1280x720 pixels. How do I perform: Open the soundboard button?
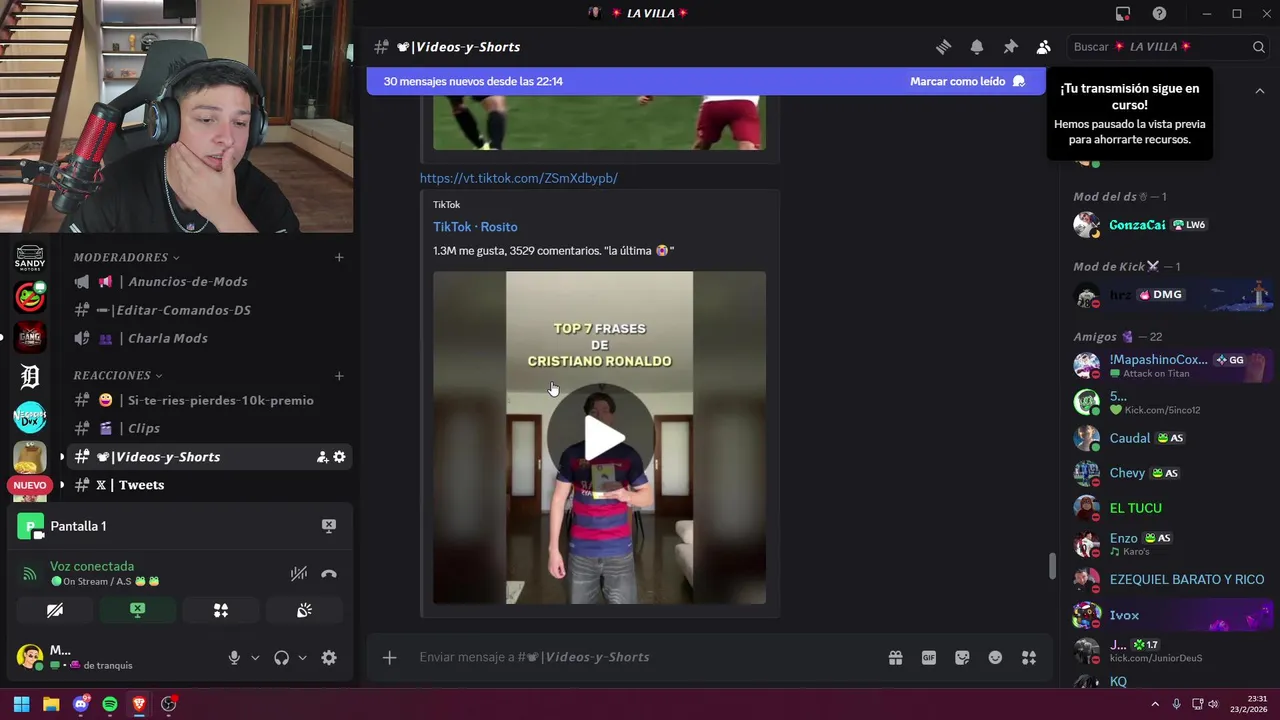pos(304,610)
